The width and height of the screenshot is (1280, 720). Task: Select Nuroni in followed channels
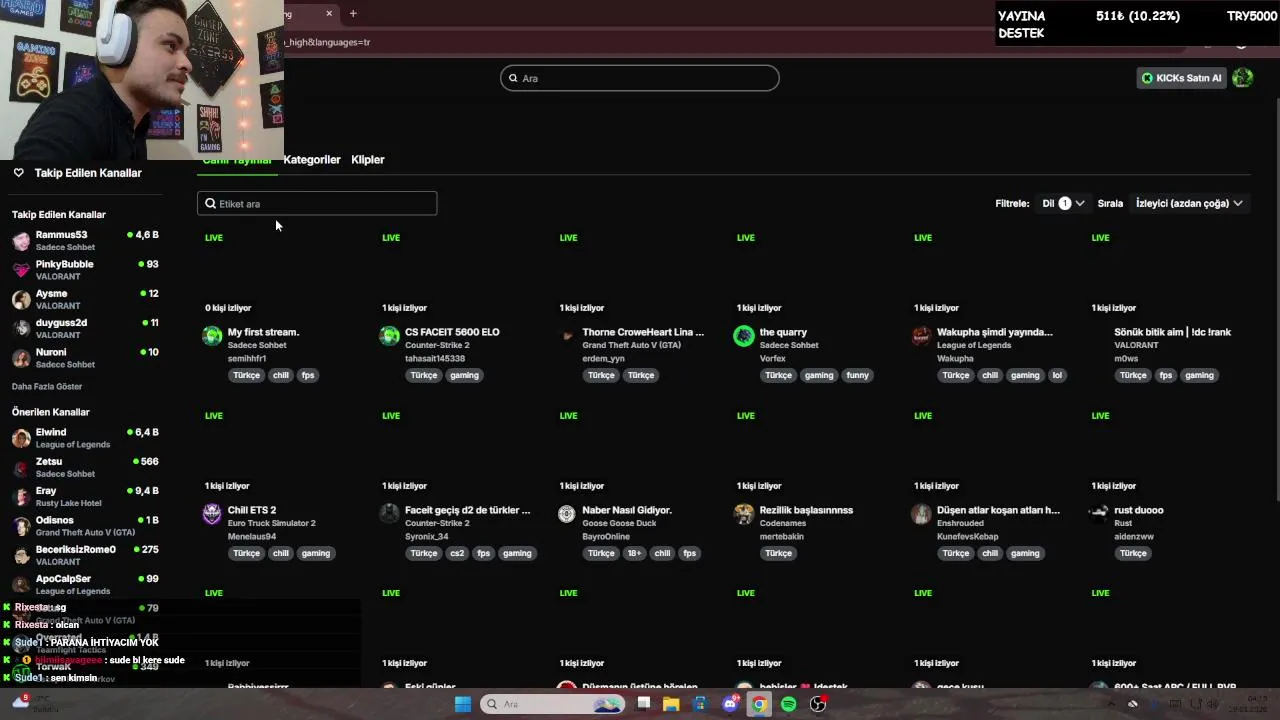pyautogui.click(x=86, y=358)
